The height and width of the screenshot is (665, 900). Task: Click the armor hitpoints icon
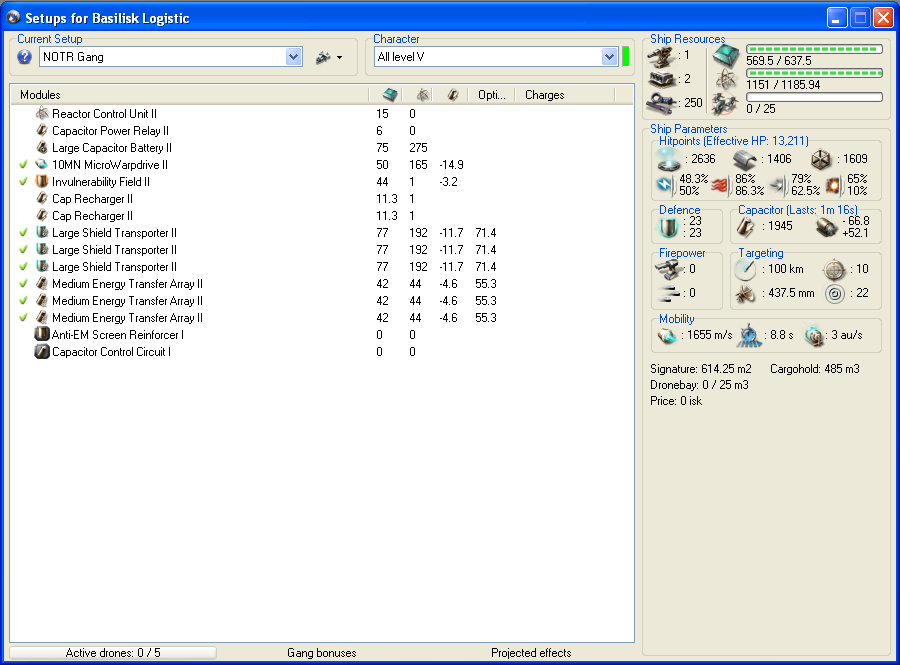pyautogui.click(x=745, y=159)
